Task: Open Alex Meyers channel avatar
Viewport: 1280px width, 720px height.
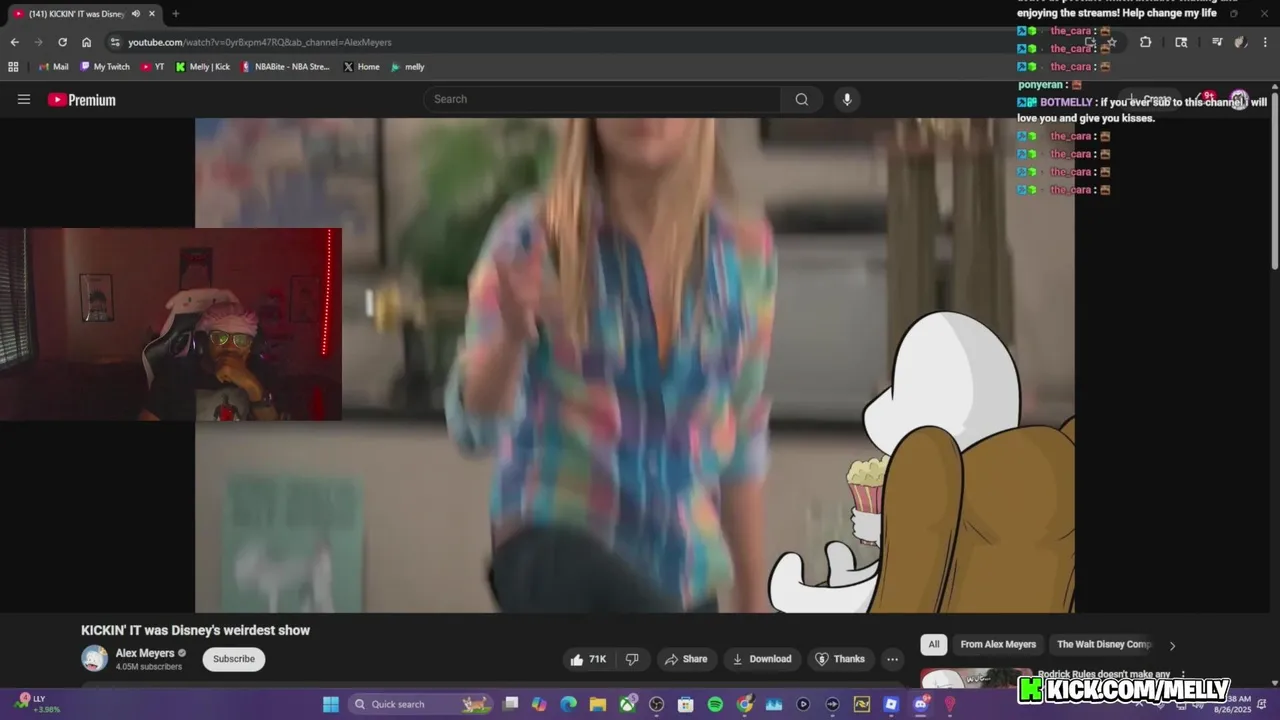Action: [94, 659]
